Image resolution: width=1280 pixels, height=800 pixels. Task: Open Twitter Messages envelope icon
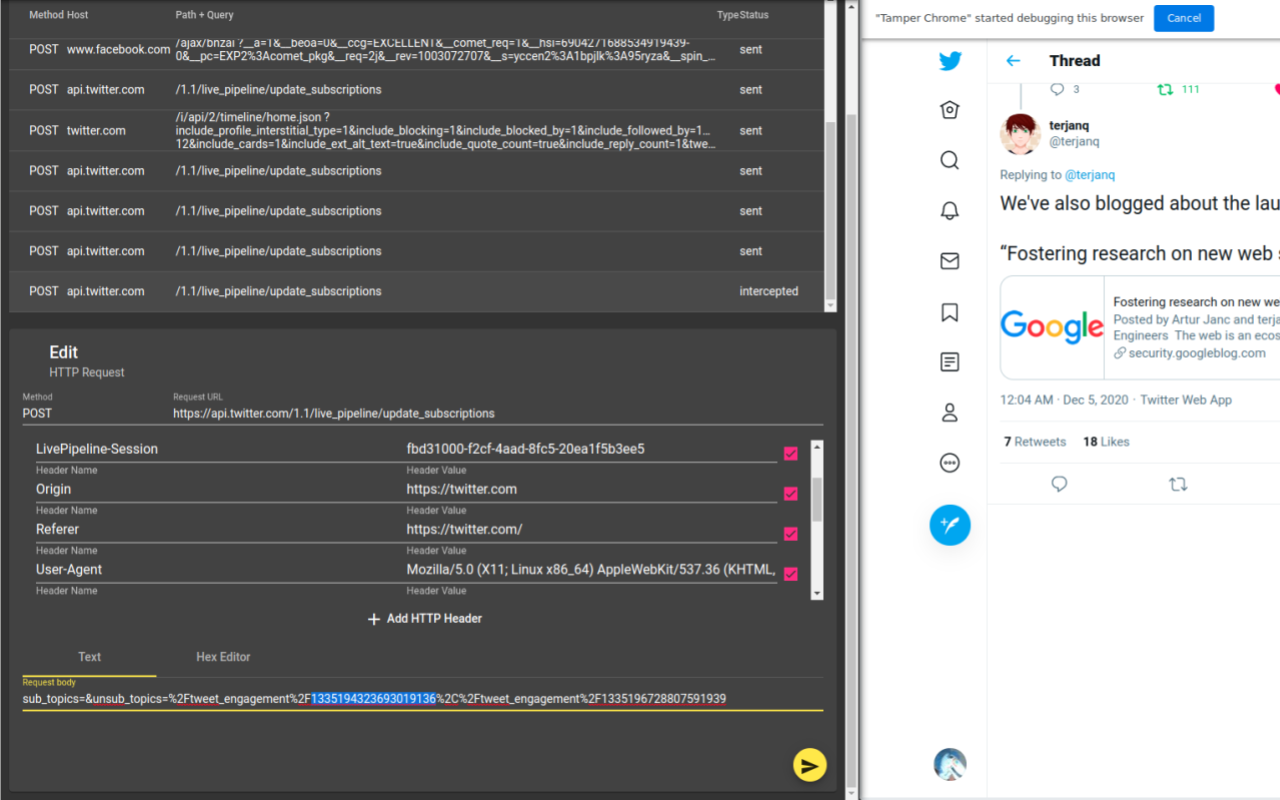[x=950, y=261]
